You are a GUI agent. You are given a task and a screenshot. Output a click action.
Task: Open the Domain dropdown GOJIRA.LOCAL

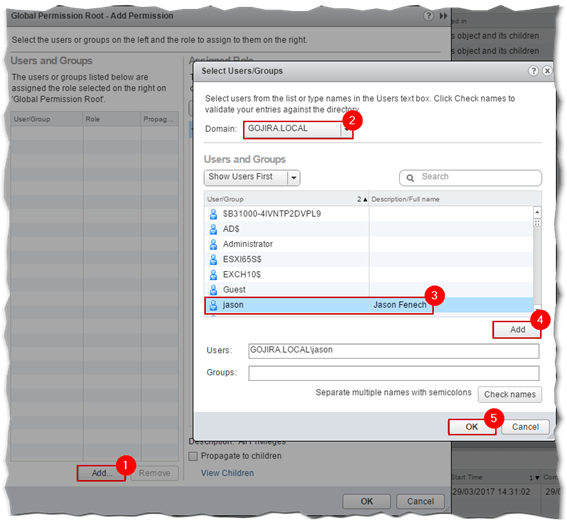click(x=298, y=129)
